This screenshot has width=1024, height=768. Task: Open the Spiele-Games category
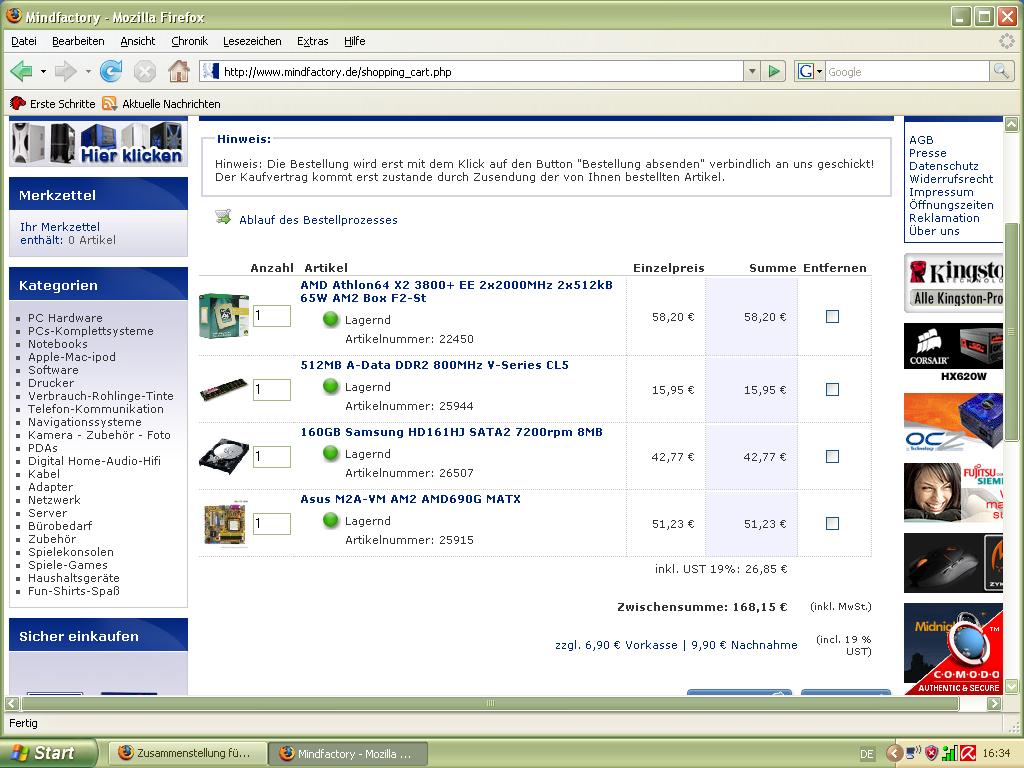(68, 565)
